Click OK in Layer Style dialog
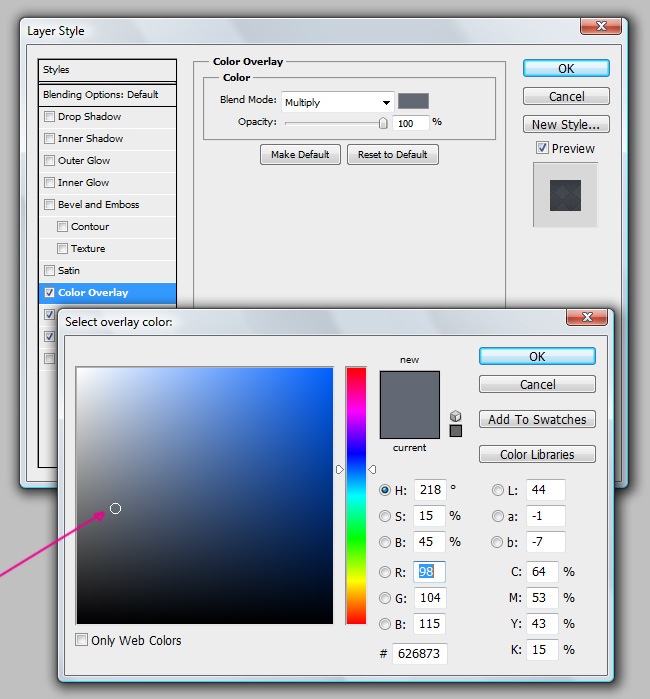Viewport: 650px width, 699px height. click(566, 68)
